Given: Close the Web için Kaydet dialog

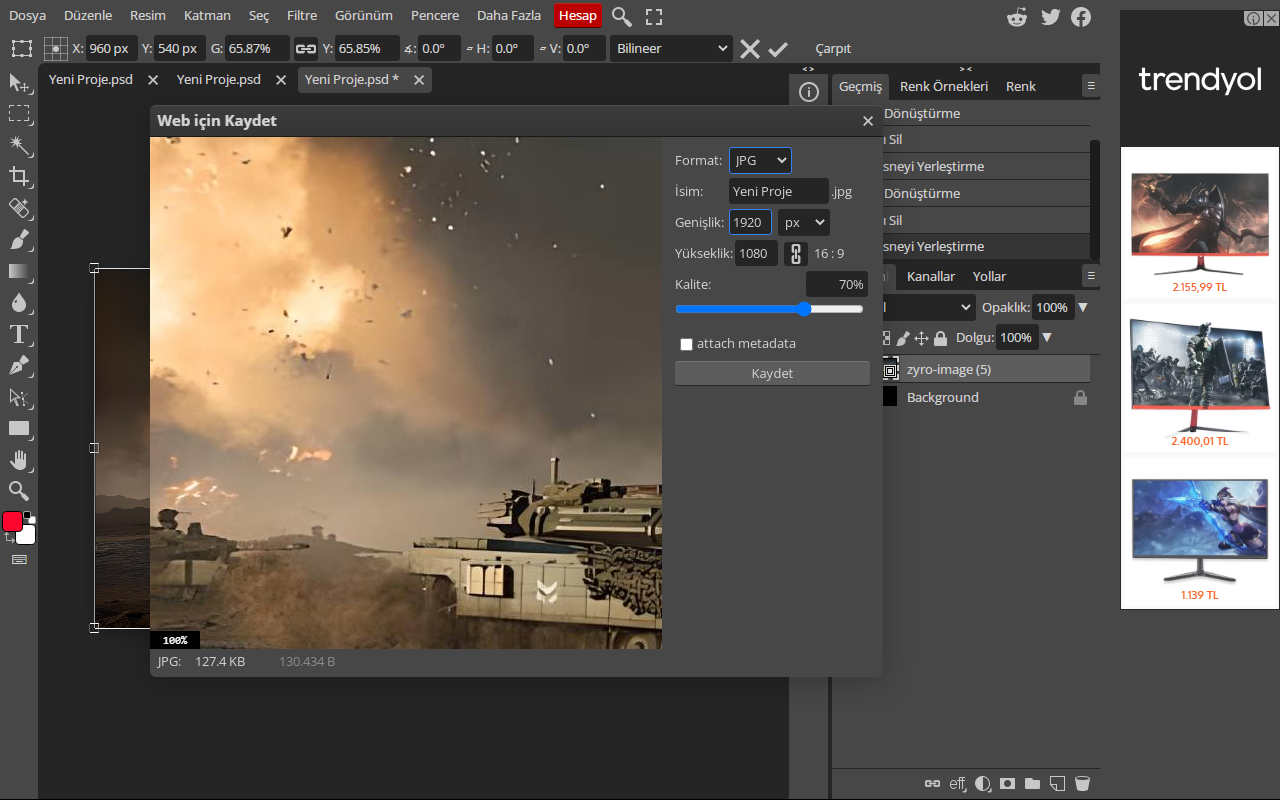Looking at the screenshot, I should coord(868,121).
